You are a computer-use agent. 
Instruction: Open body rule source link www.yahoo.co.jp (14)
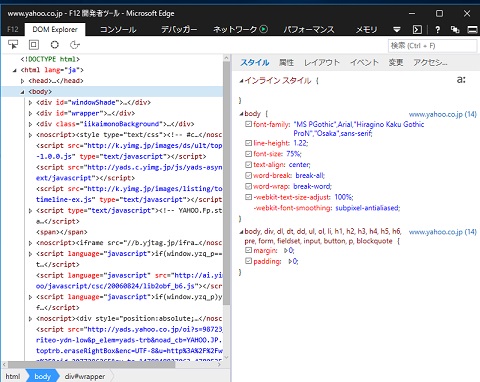(x=443, y=114)
